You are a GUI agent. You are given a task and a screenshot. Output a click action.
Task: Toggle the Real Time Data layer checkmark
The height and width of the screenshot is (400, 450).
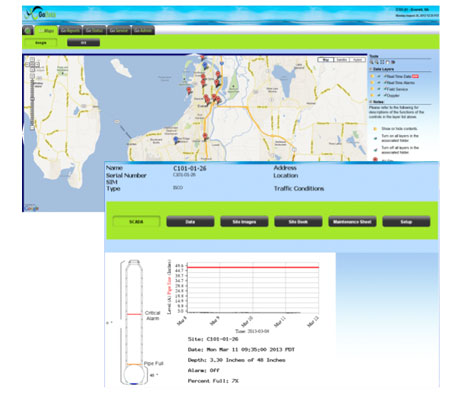point(379,76)
